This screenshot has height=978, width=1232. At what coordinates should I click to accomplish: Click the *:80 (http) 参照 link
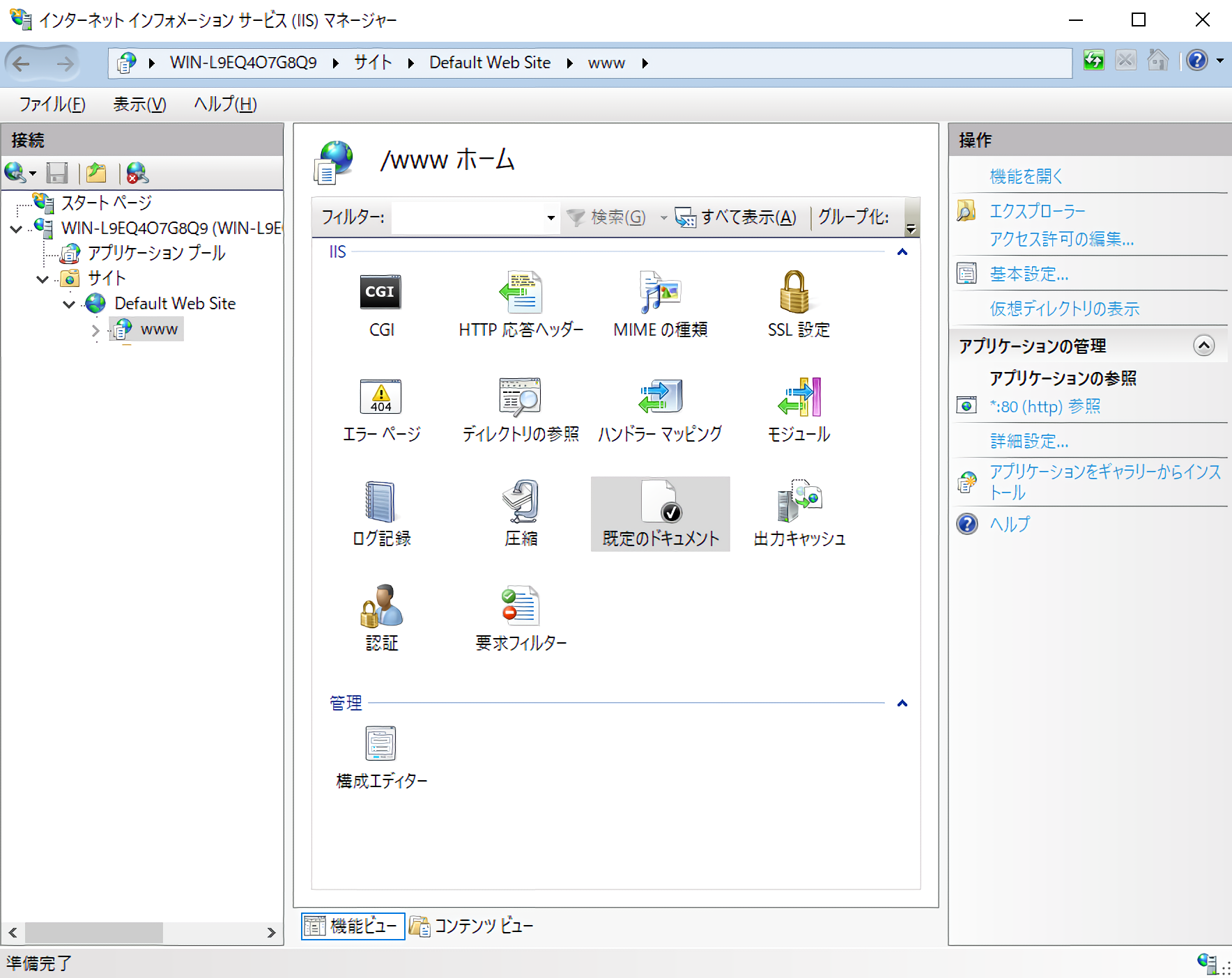point(1045,406)
